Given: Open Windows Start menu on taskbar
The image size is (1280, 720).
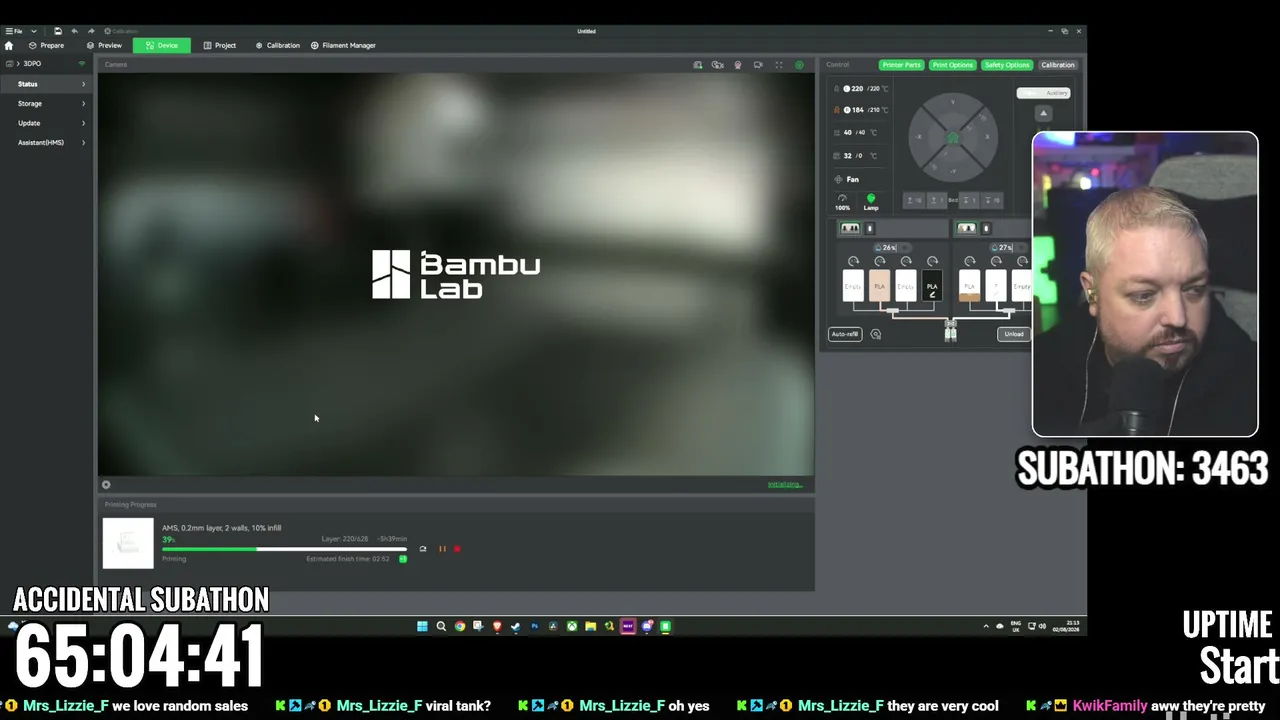Looking at the screenshot, I should (422, 627).
